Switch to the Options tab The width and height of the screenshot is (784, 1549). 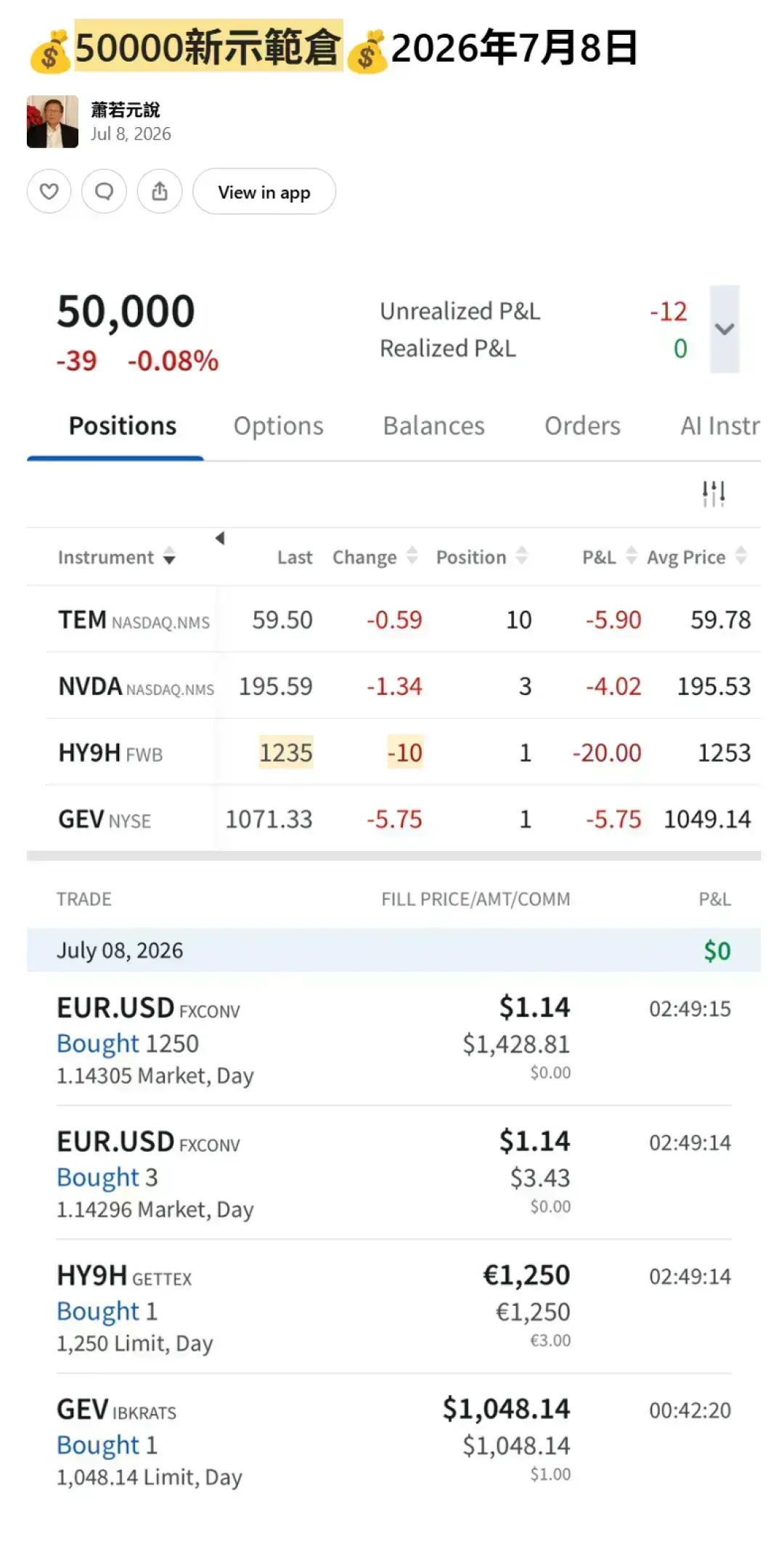[x=278, y=426]
